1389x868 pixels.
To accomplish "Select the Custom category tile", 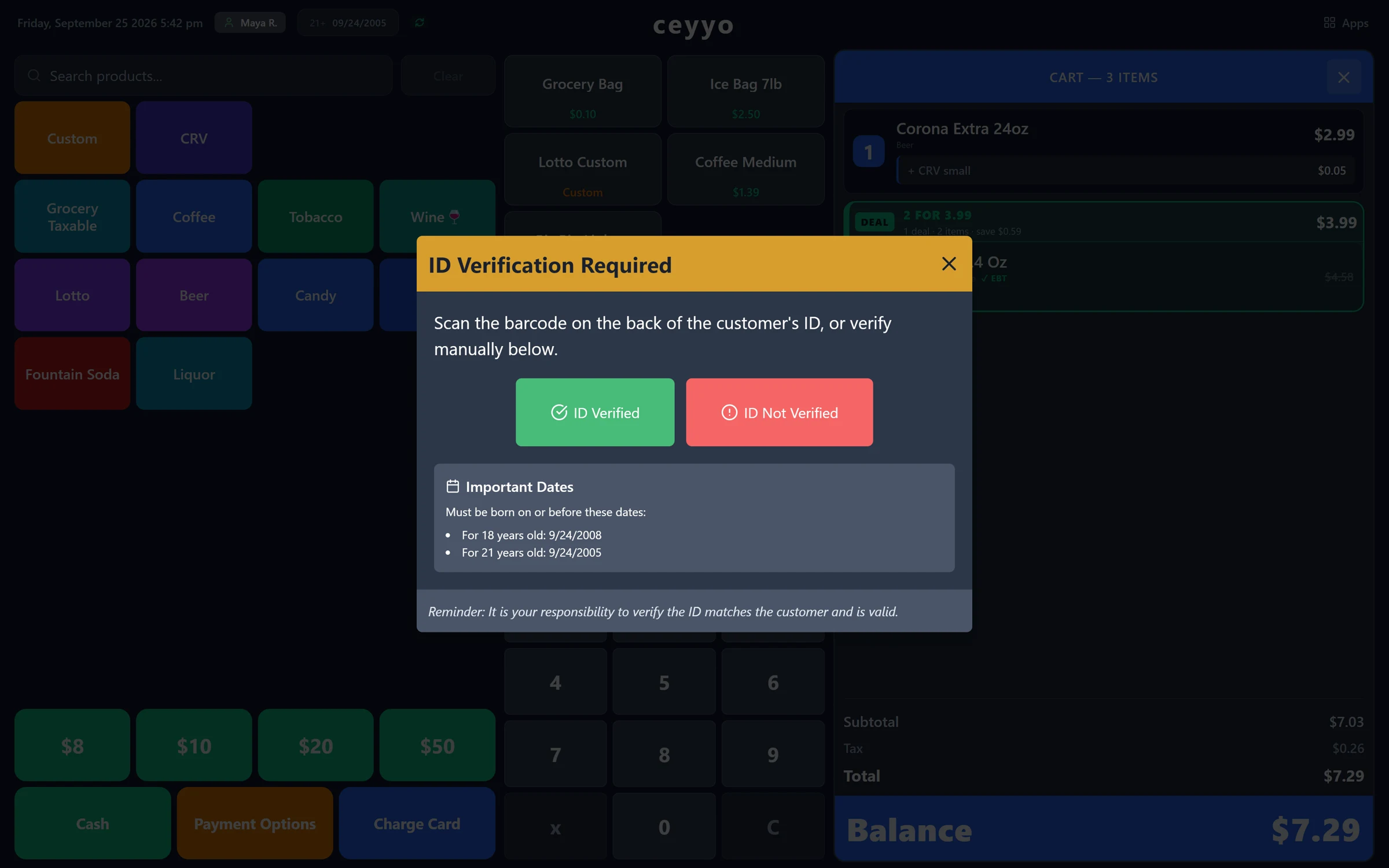I will [72, 138].
